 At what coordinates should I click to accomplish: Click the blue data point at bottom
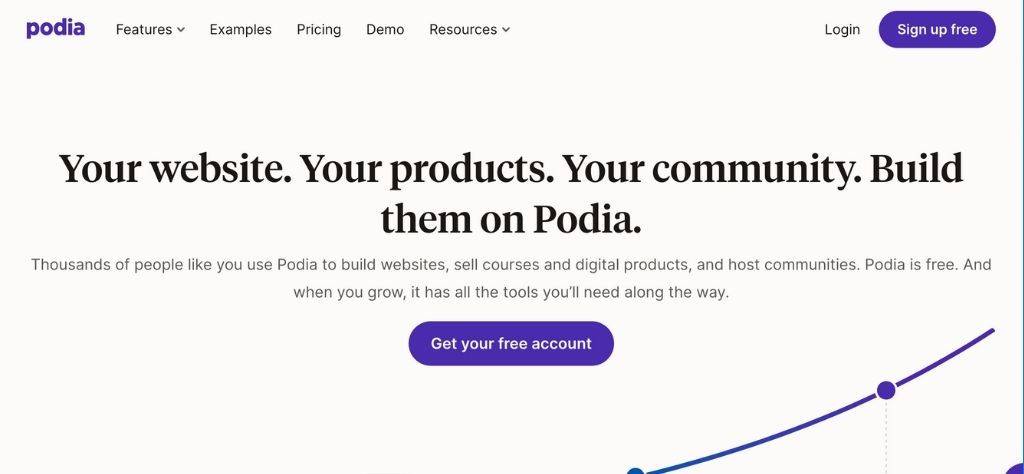coord(635,471)
